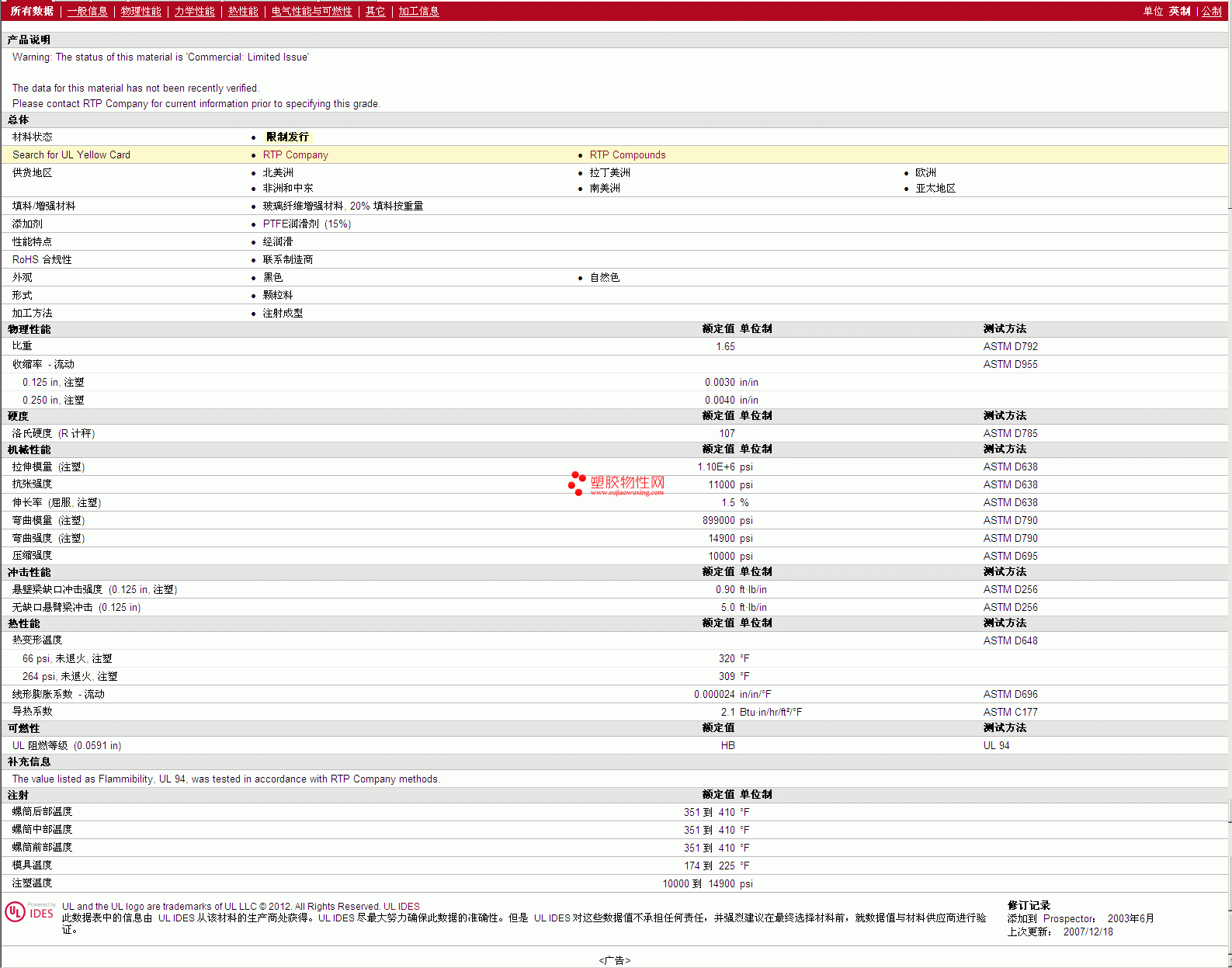Click the 塑胶物性网 watermark logo
The width and height of the screenshot is (1232, 968).
[617, 484]
